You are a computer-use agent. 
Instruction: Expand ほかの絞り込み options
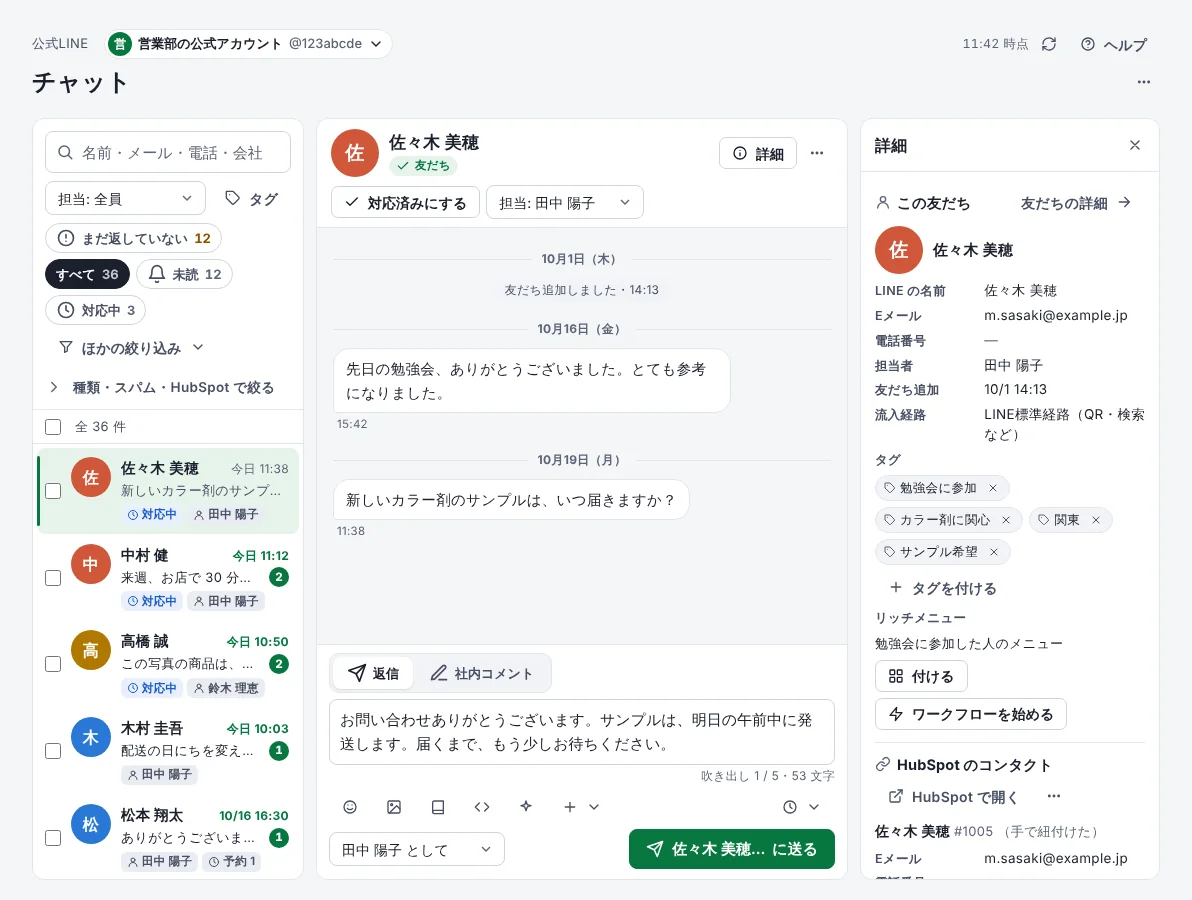[131, 348]
